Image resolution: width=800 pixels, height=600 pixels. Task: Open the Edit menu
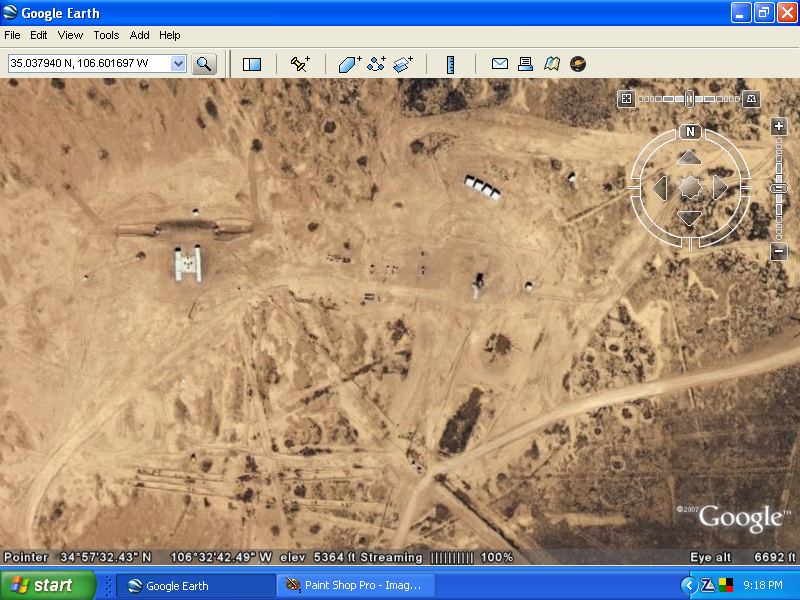pos(39,35)
